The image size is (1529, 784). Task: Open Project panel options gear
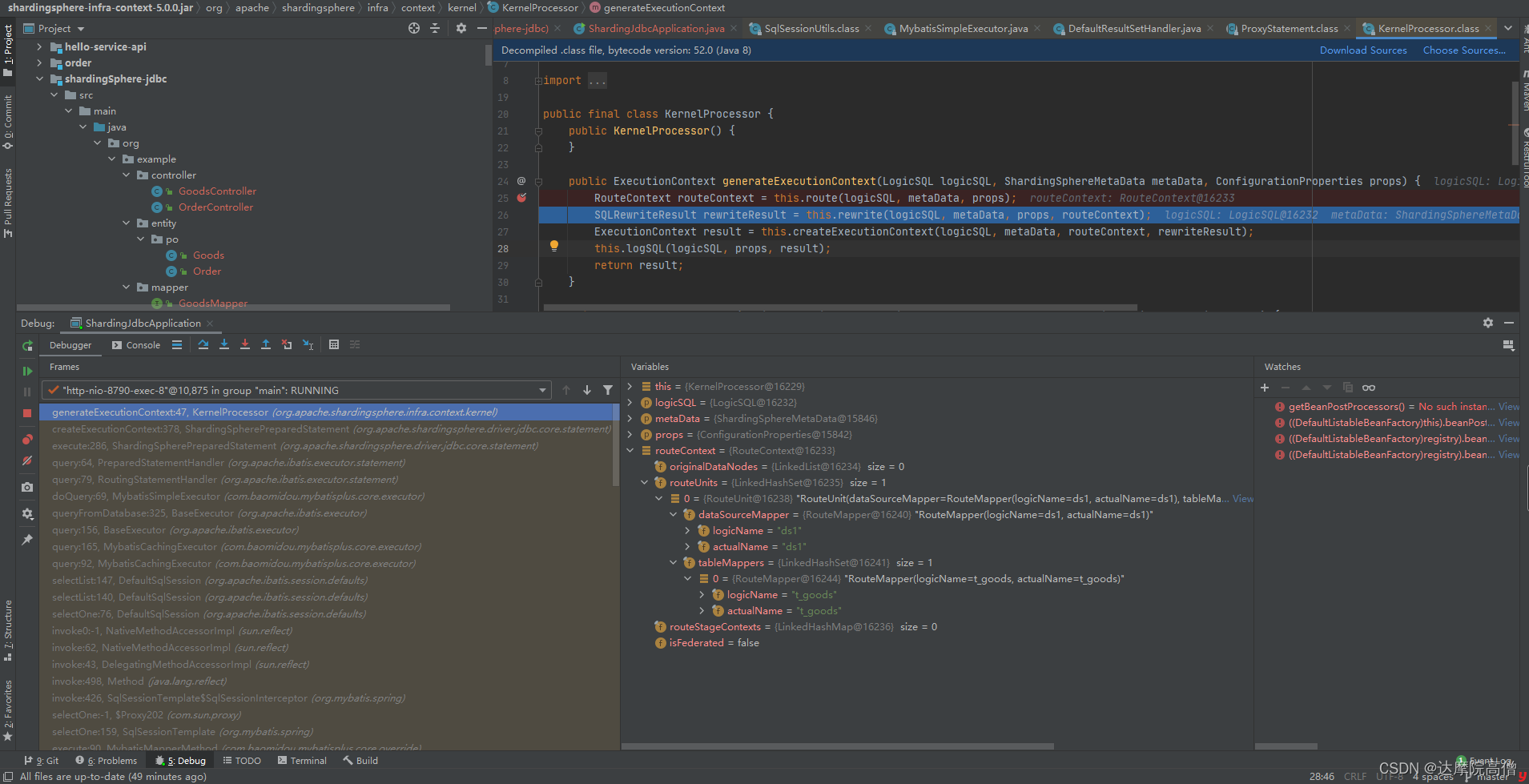coord(461,28)
